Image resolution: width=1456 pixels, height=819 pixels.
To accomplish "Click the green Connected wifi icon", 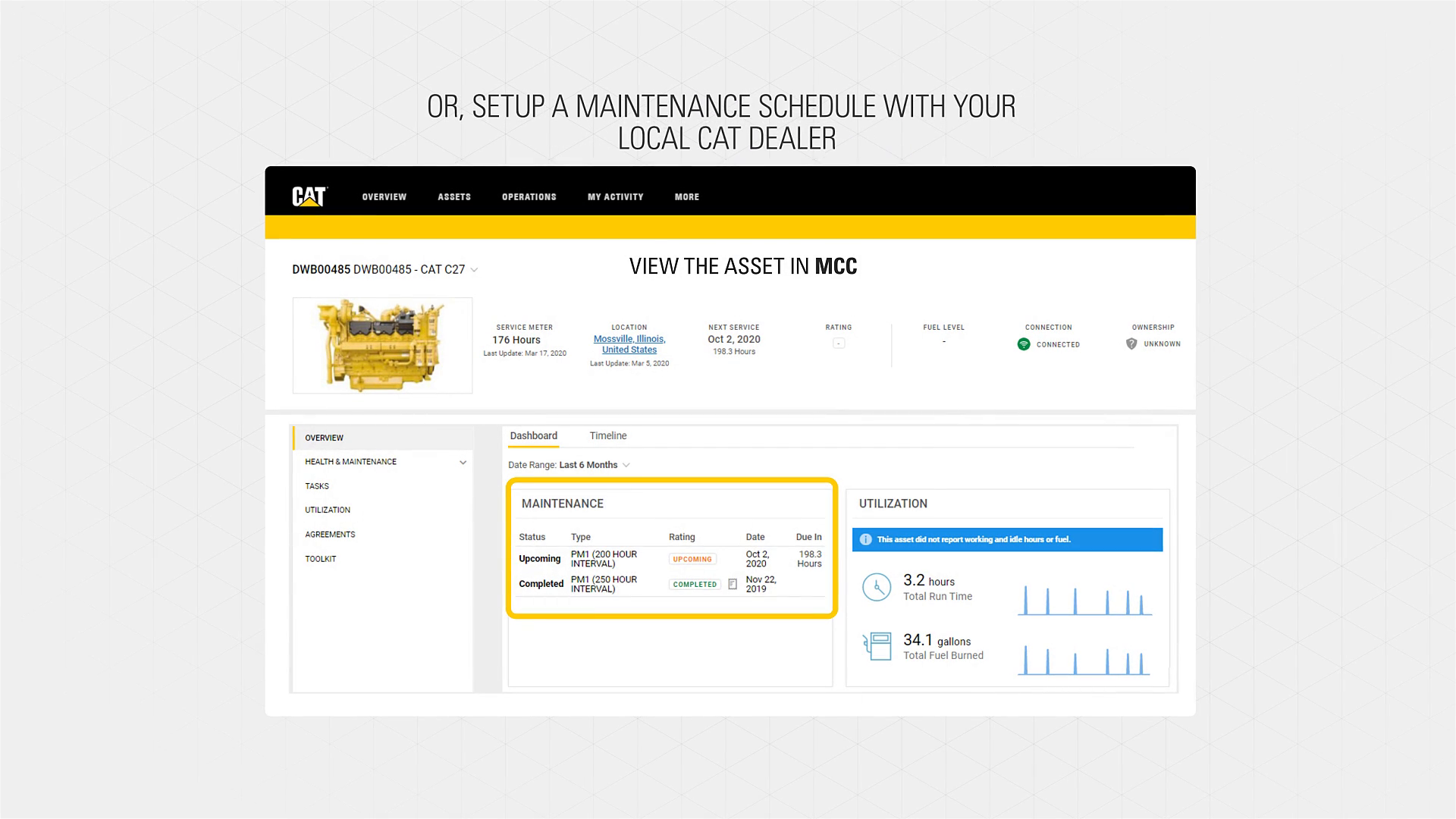I will (1023, 344).
